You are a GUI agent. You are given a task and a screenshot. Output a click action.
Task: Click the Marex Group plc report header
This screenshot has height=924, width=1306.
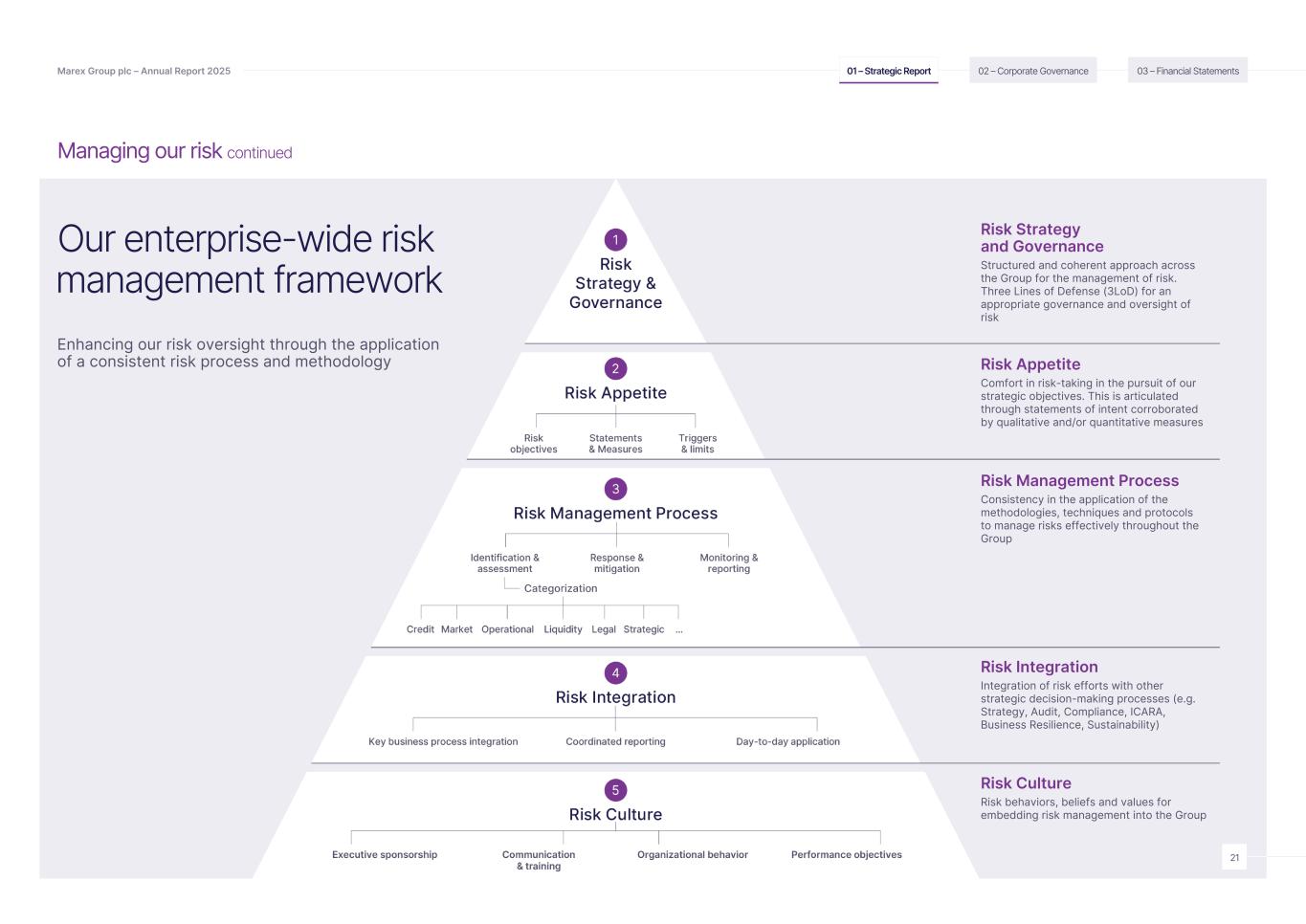[x=144, y=71]
